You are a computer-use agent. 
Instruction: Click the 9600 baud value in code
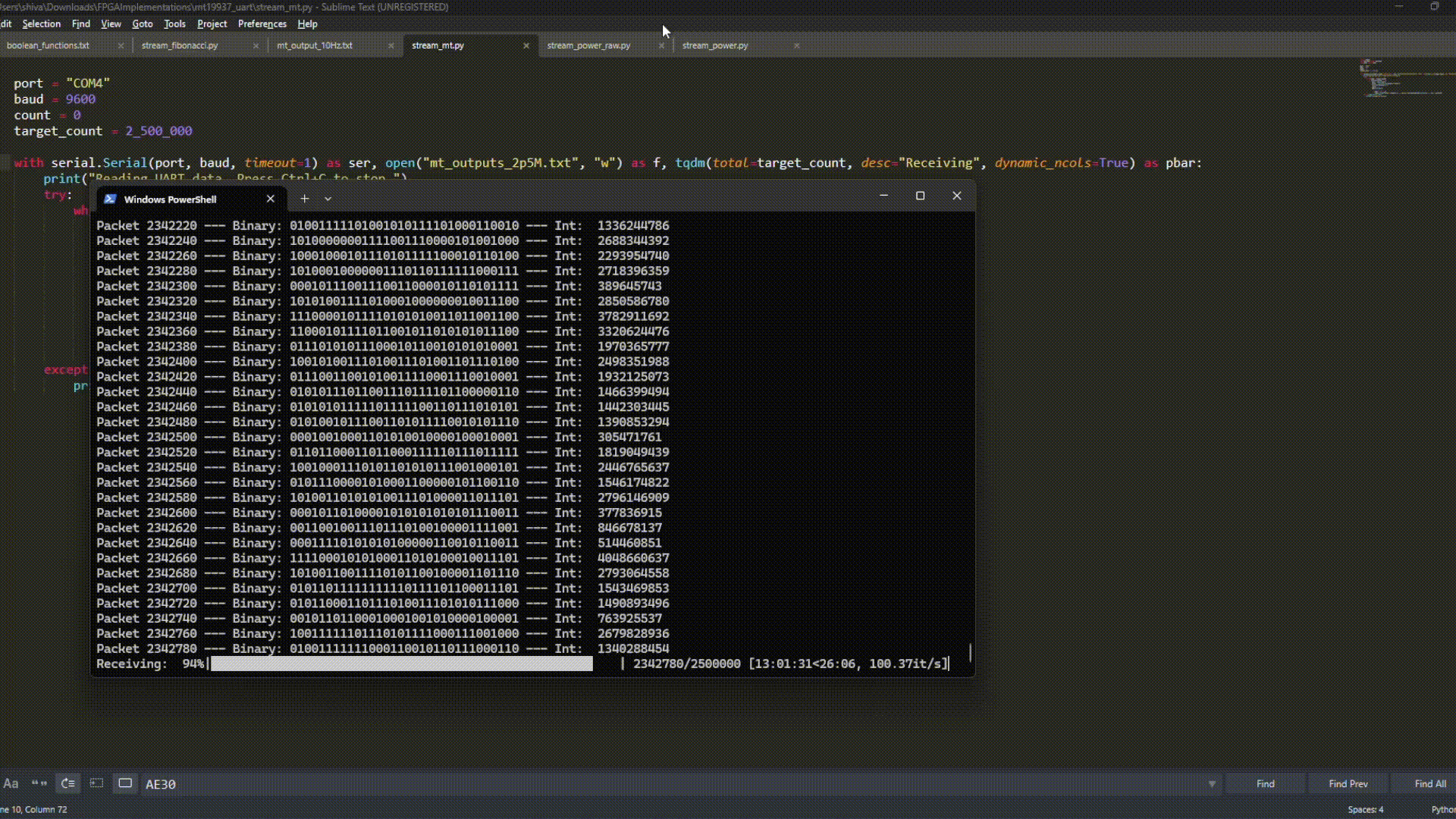pyautogui.click(x=80, y=99)
